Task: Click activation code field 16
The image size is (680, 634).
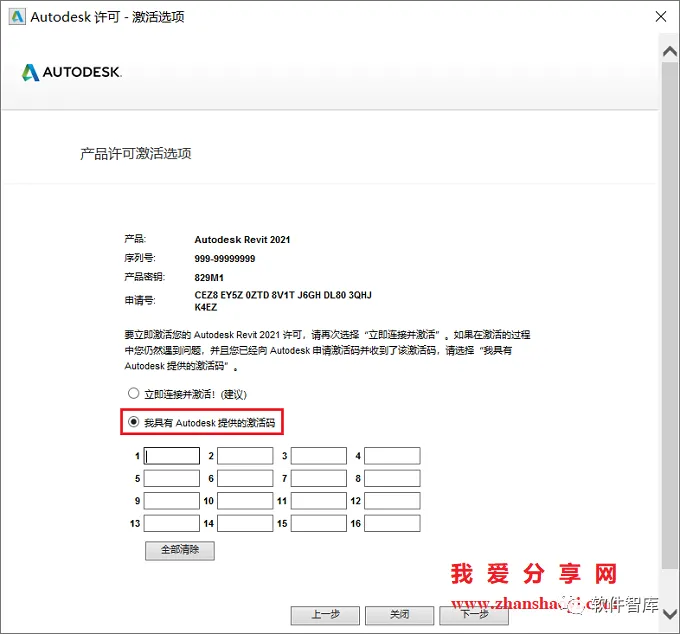Action: (x=392, y=523)
